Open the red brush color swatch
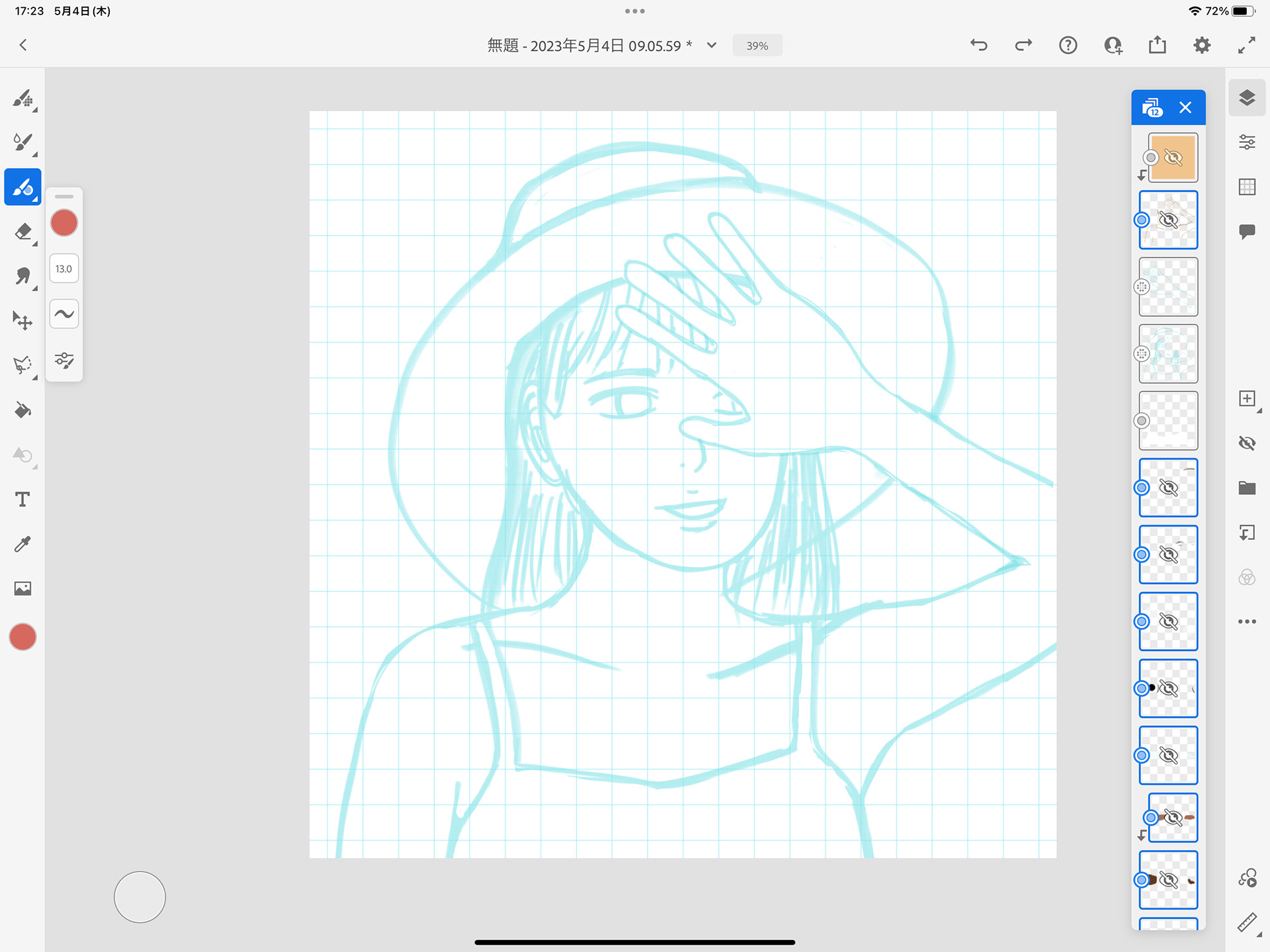Screen dimensions: 1270x952 click(x=64, y=223)
